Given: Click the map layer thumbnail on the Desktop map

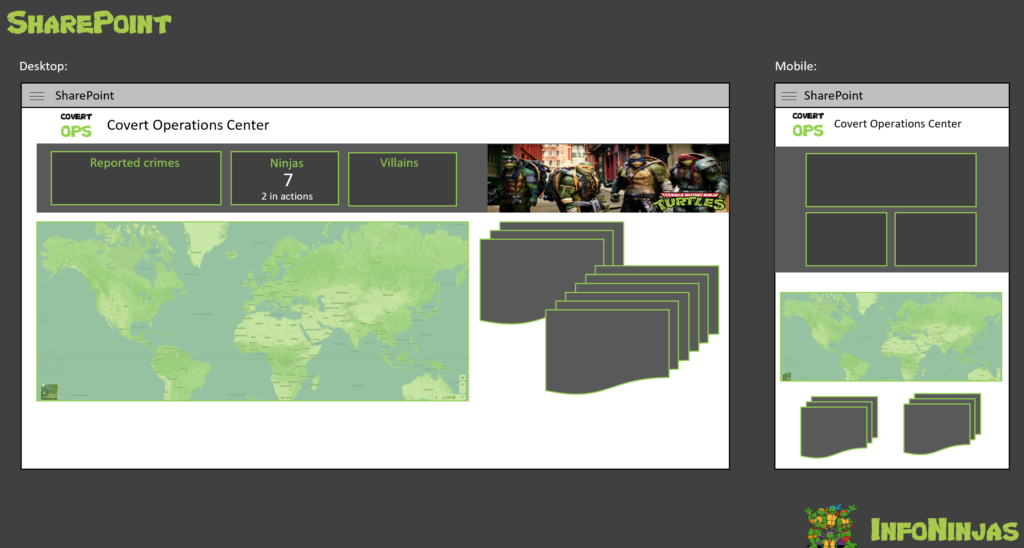Looking at the screenshot, I should (x=50, y=391).
